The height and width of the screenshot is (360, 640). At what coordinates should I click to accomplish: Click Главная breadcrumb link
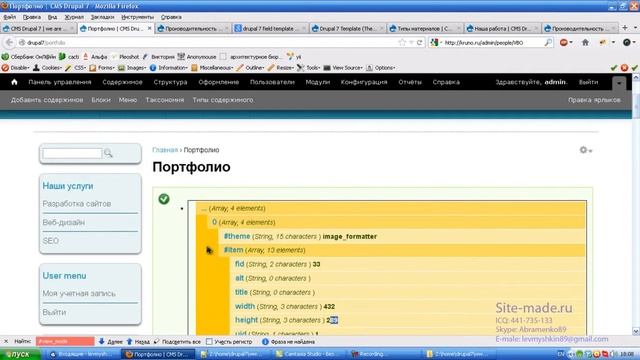165,150
